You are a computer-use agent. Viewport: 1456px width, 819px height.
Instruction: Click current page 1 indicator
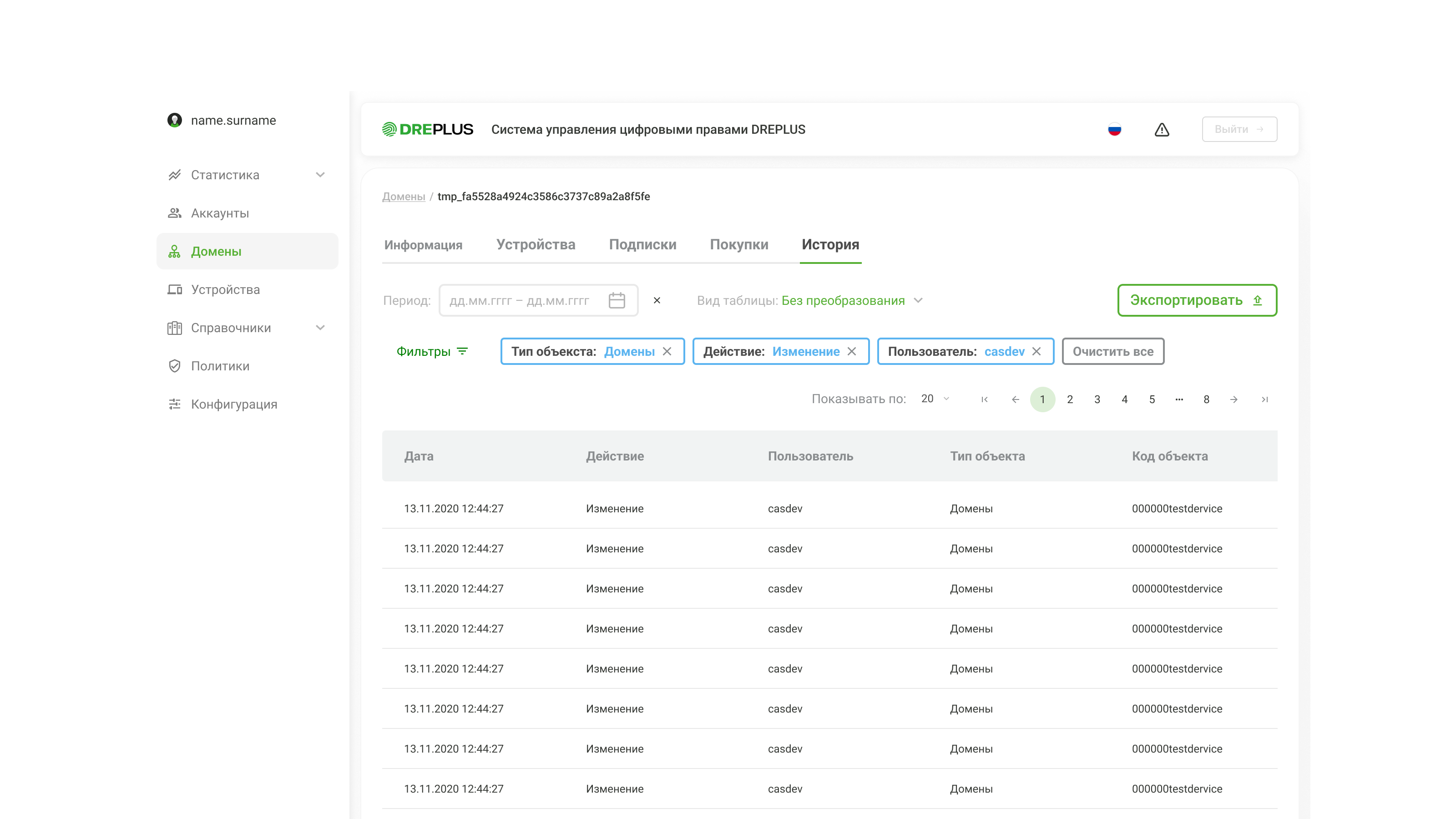coord(1043,399)
